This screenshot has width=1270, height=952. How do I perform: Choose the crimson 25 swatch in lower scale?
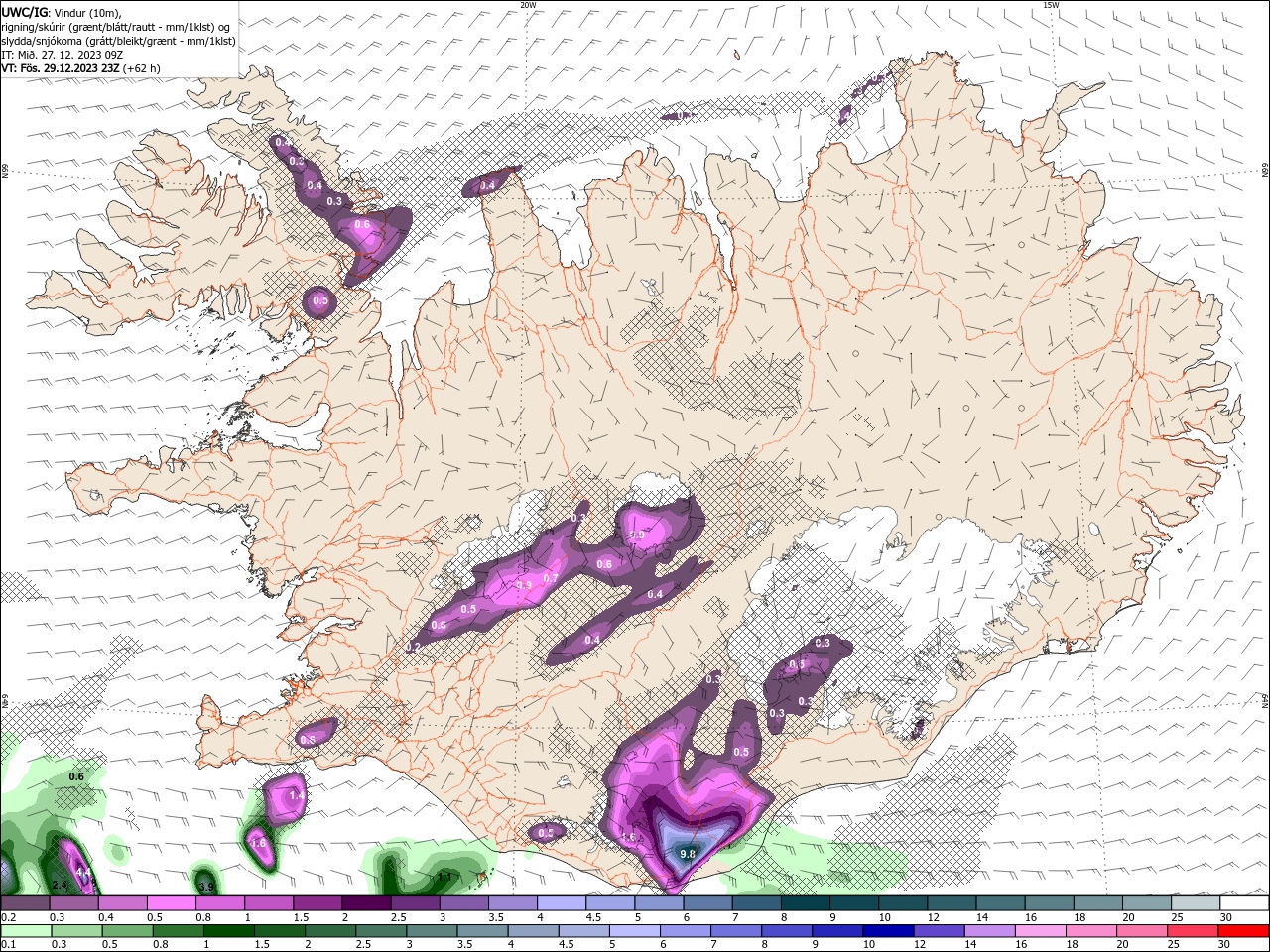[1194, 930]
